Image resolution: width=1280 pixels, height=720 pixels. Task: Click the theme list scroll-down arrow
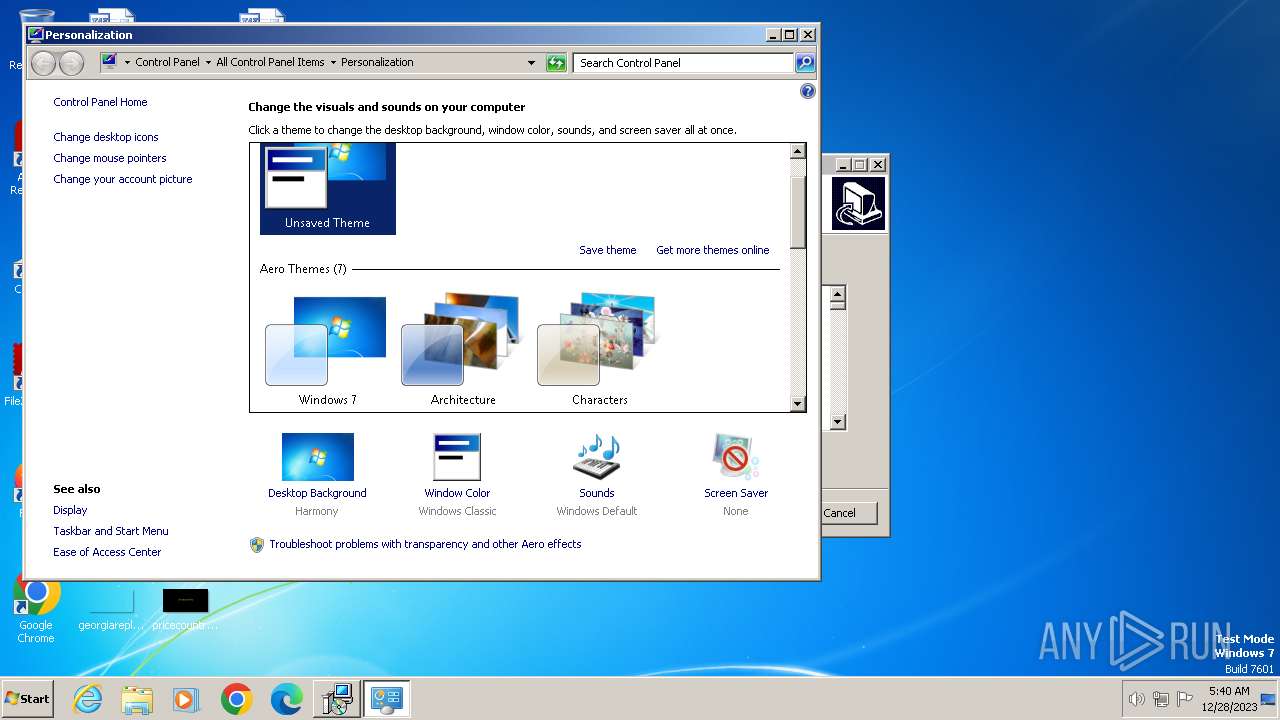click(797, 404)
